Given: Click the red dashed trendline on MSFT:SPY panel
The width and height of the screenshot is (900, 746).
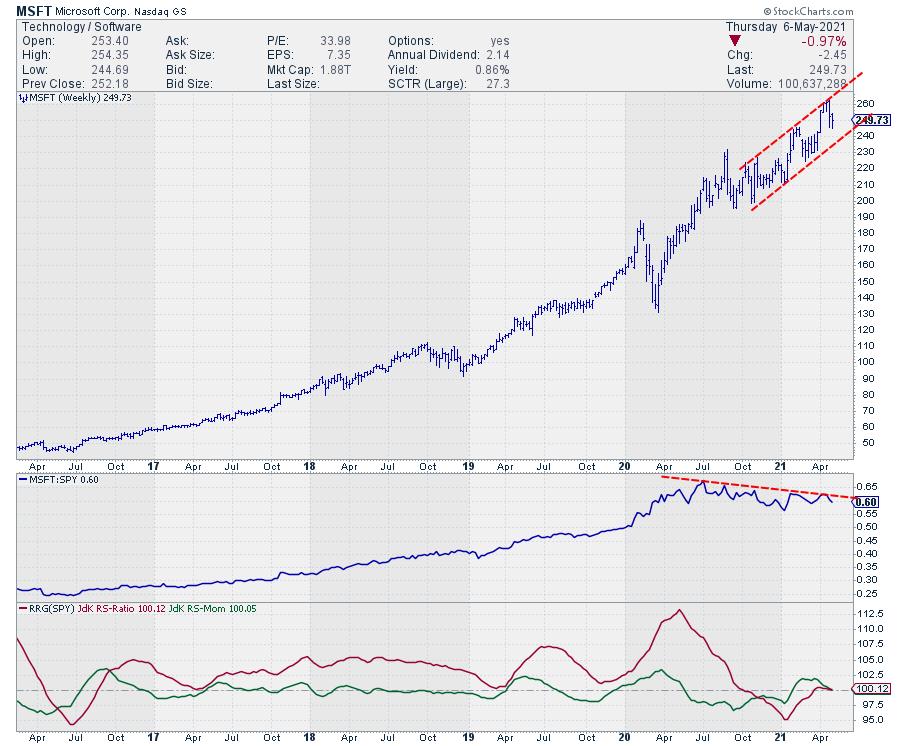Looking at the screenshot, I should pyautogui.click(x=758, y=487).
